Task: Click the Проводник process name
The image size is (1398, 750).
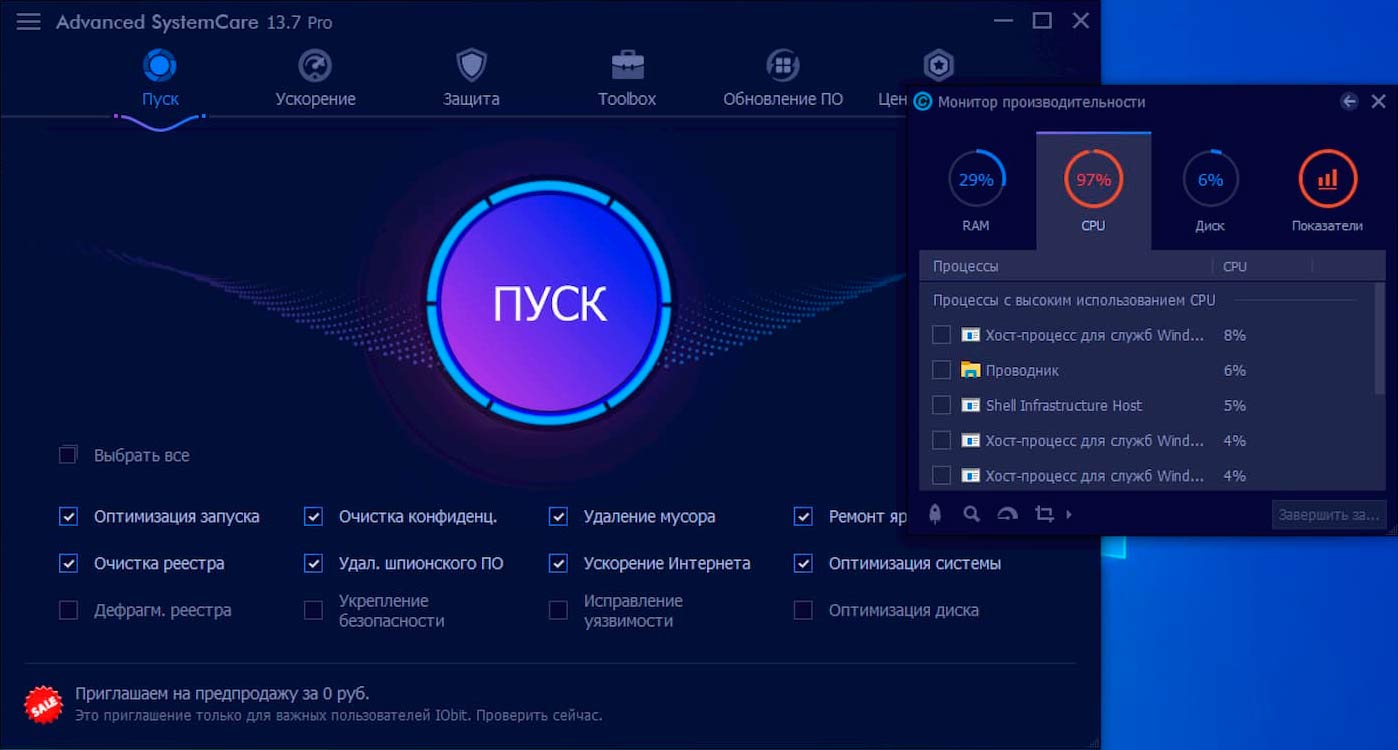Action: 1022,370
